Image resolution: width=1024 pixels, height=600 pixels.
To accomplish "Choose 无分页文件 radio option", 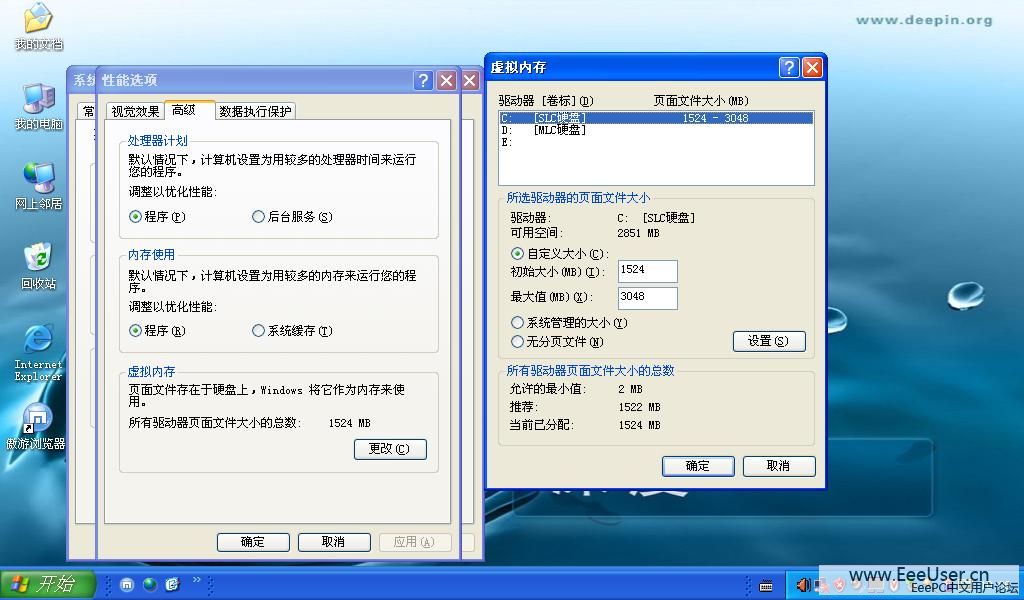I will (x=518, y=342).
